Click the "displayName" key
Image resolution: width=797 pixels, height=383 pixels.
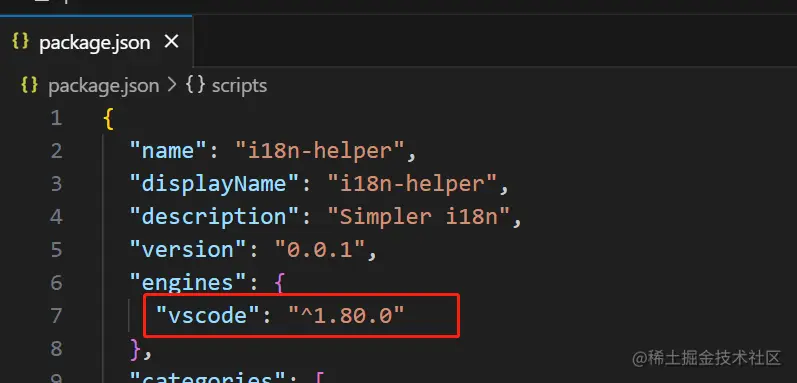pos(215,183)
